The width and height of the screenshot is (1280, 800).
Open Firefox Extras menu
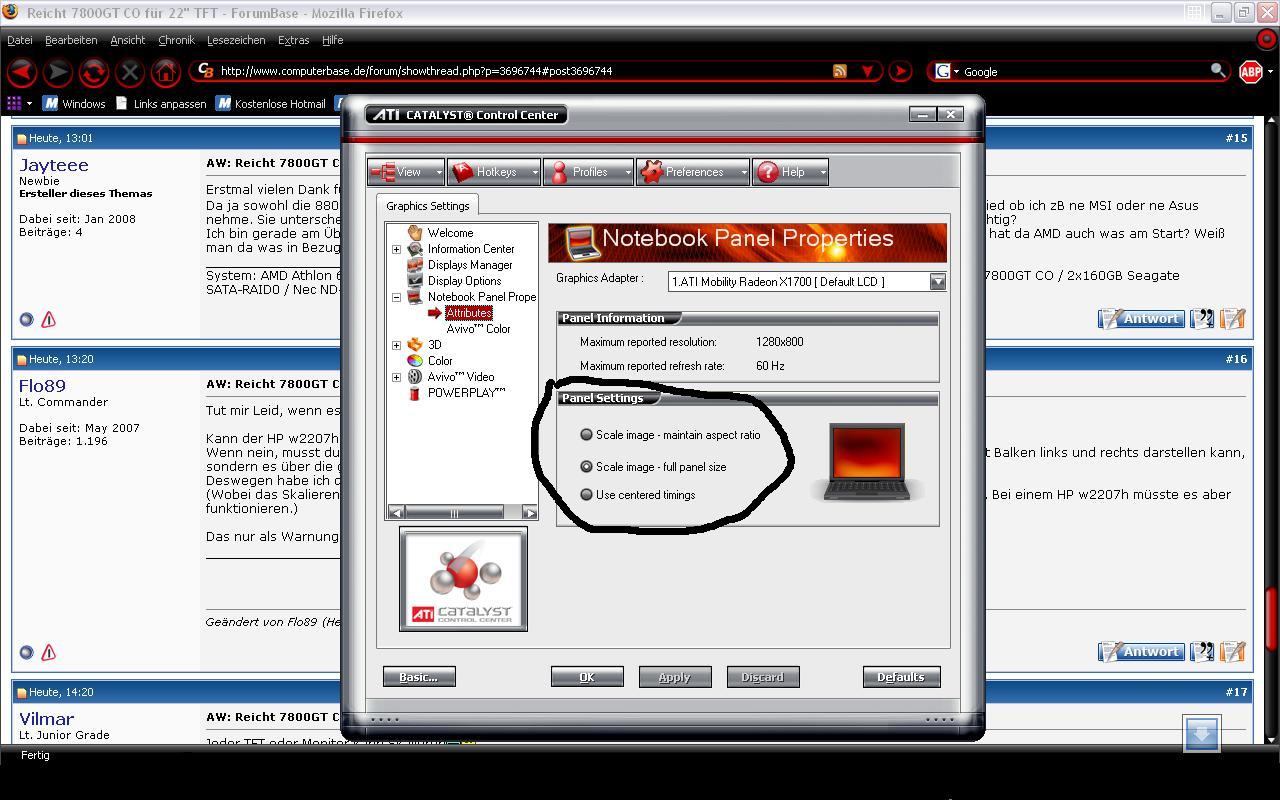tap(293, 40)
